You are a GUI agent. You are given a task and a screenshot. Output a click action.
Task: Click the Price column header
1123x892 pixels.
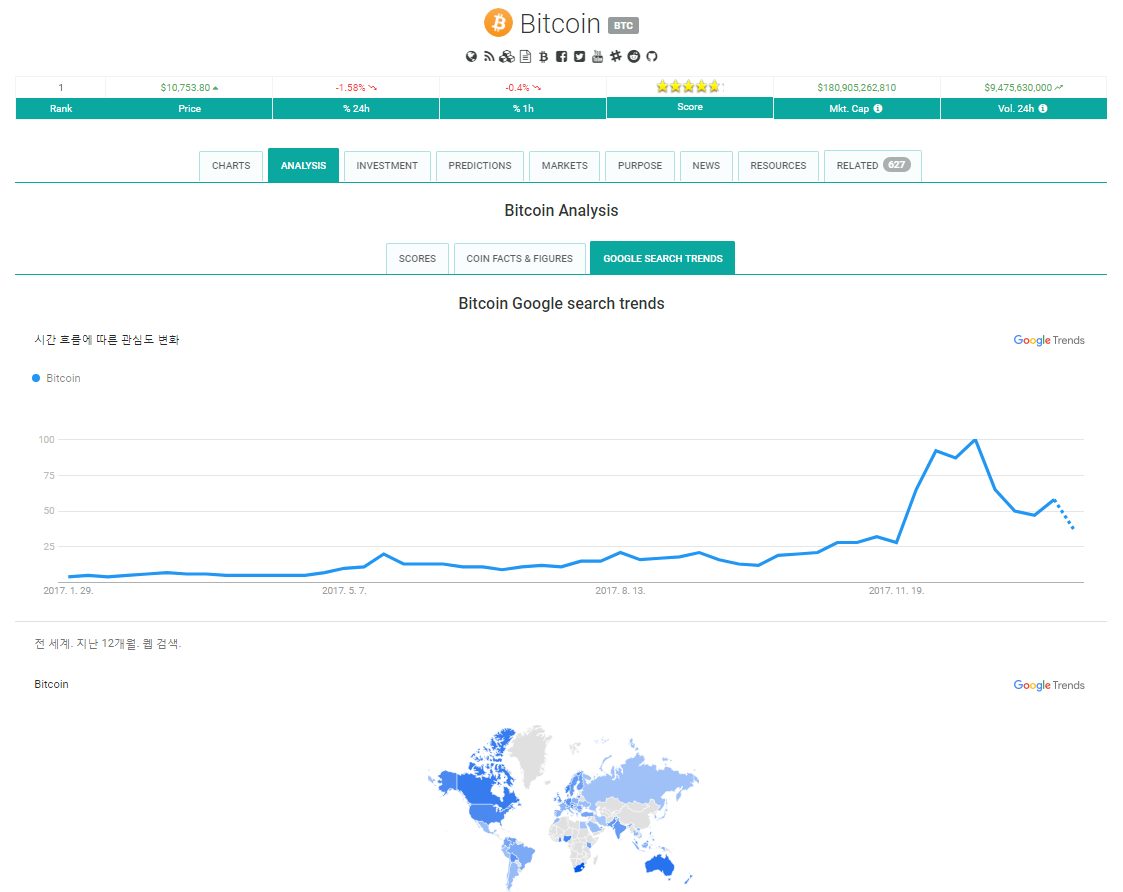[190, 109]
